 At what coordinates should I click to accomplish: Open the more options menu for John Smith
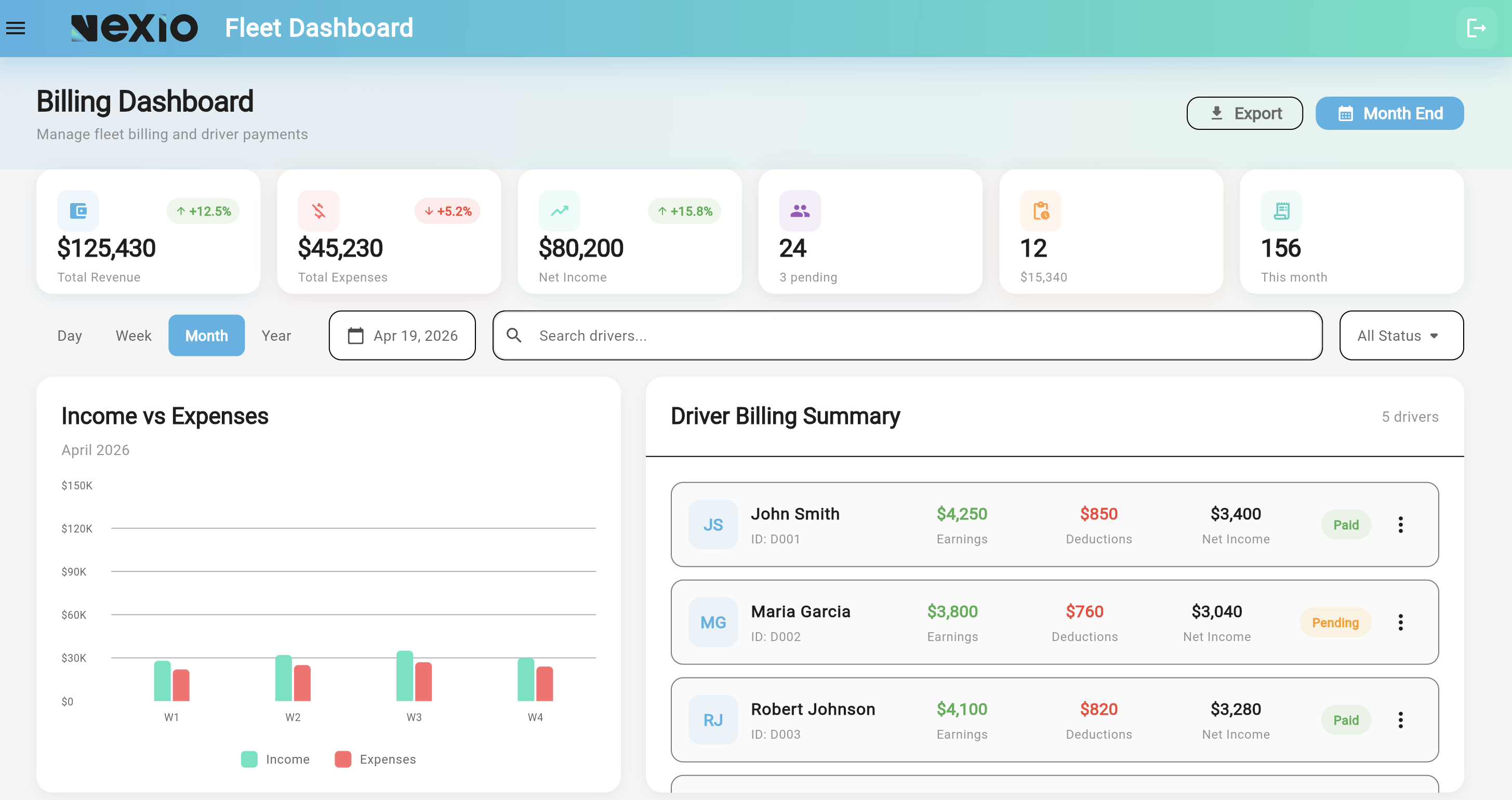pos(1400,525)
